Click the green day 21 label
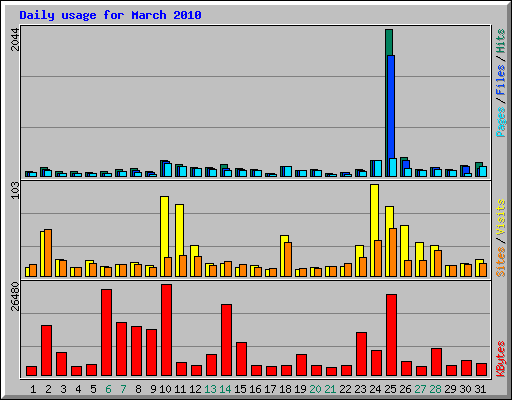The height and width of the screenshot is (400, 512). (x=330, y=389)
